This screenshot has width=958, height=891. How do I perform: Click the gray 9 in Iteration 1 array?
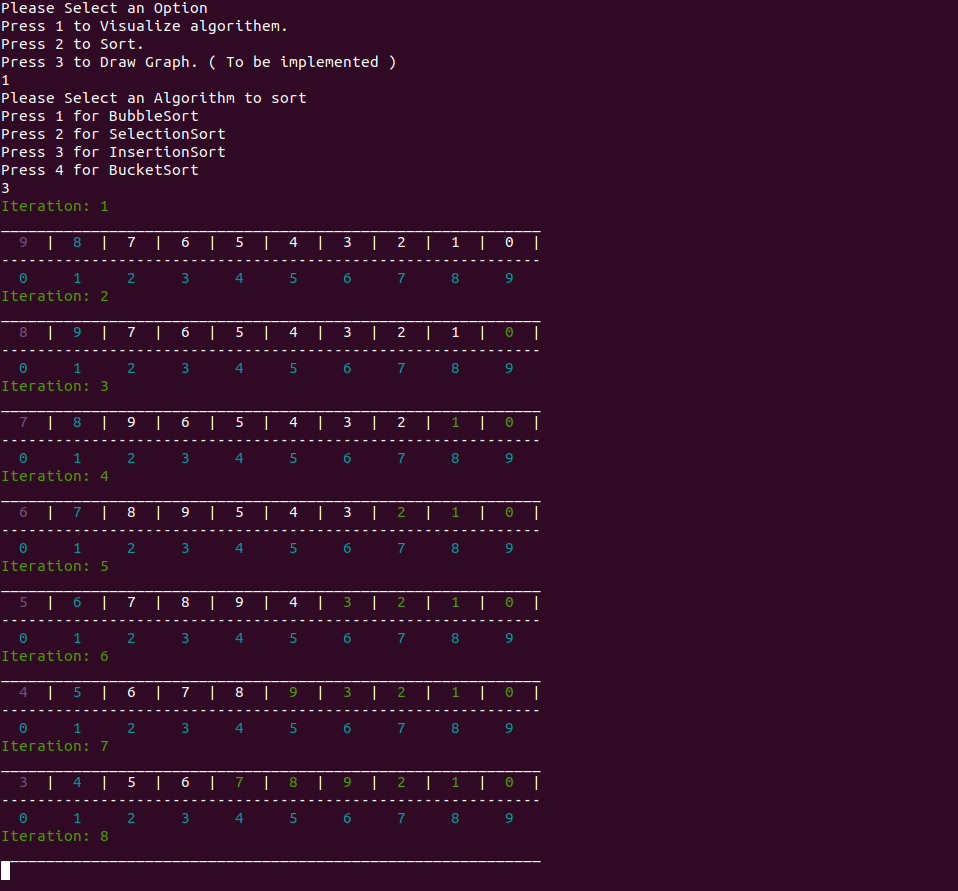(x=23, y=243)
